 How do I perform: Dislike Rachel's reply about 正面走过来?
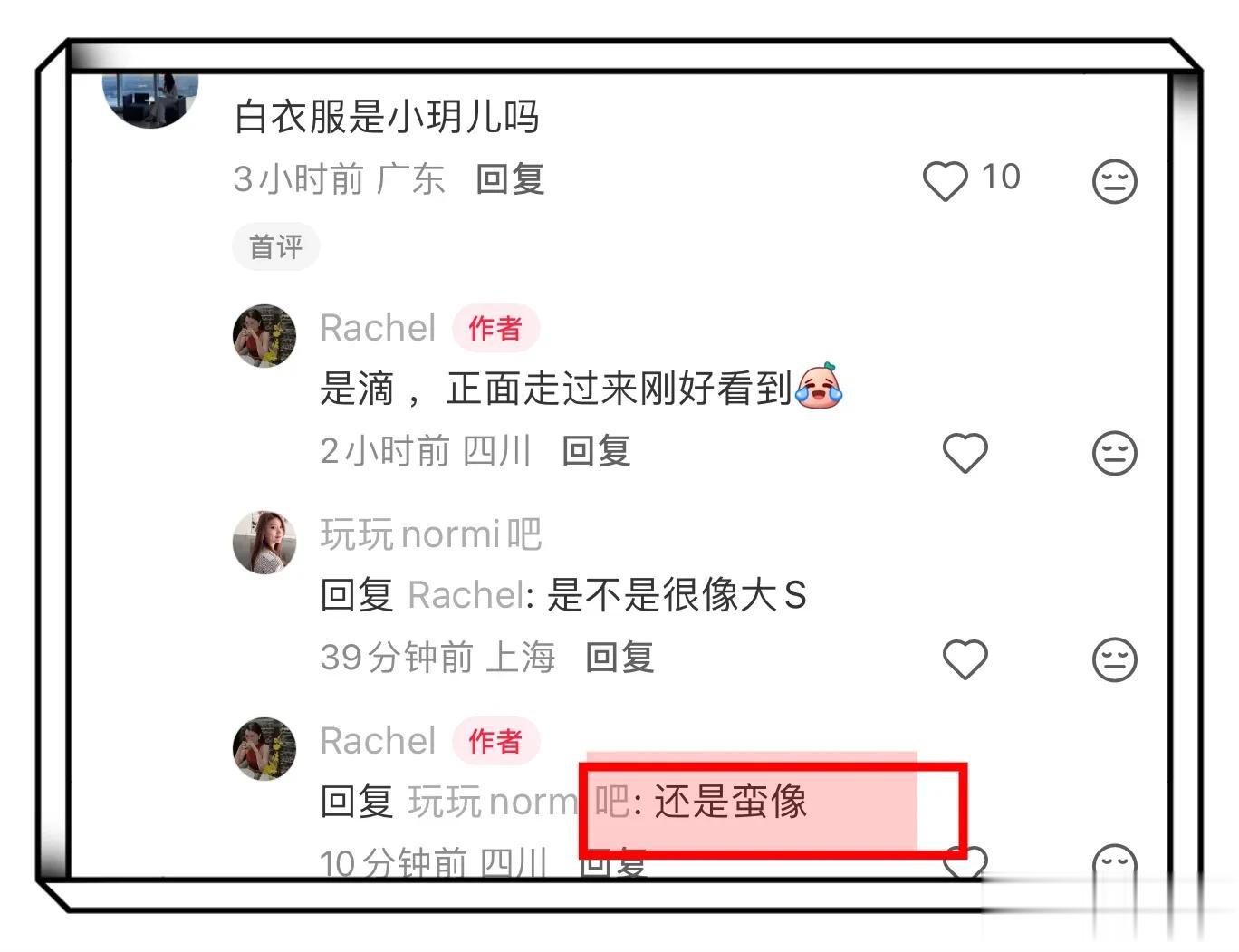[1114, 452]
